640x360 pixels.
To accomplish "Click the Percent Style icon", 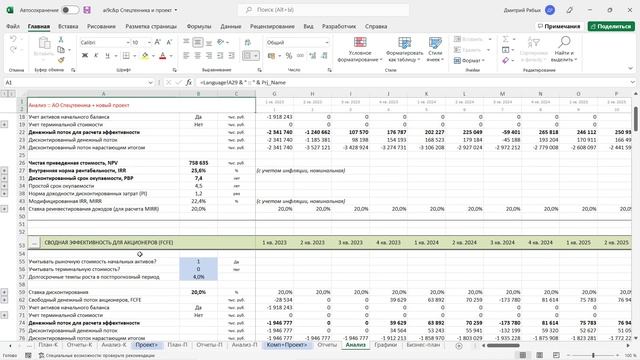I will (289, 56).
